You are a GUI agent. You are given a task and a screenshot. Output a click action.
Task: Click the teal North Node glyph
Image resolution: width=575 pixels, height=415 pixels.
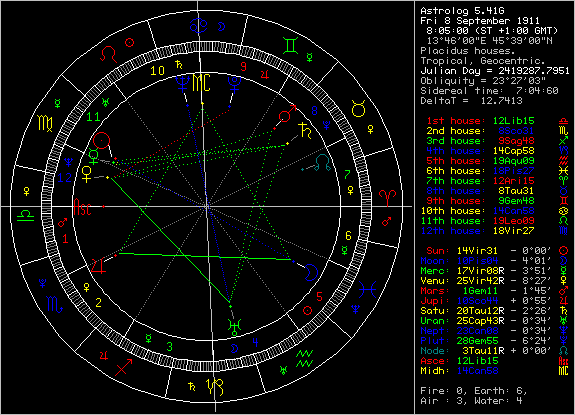pos(323,163)
